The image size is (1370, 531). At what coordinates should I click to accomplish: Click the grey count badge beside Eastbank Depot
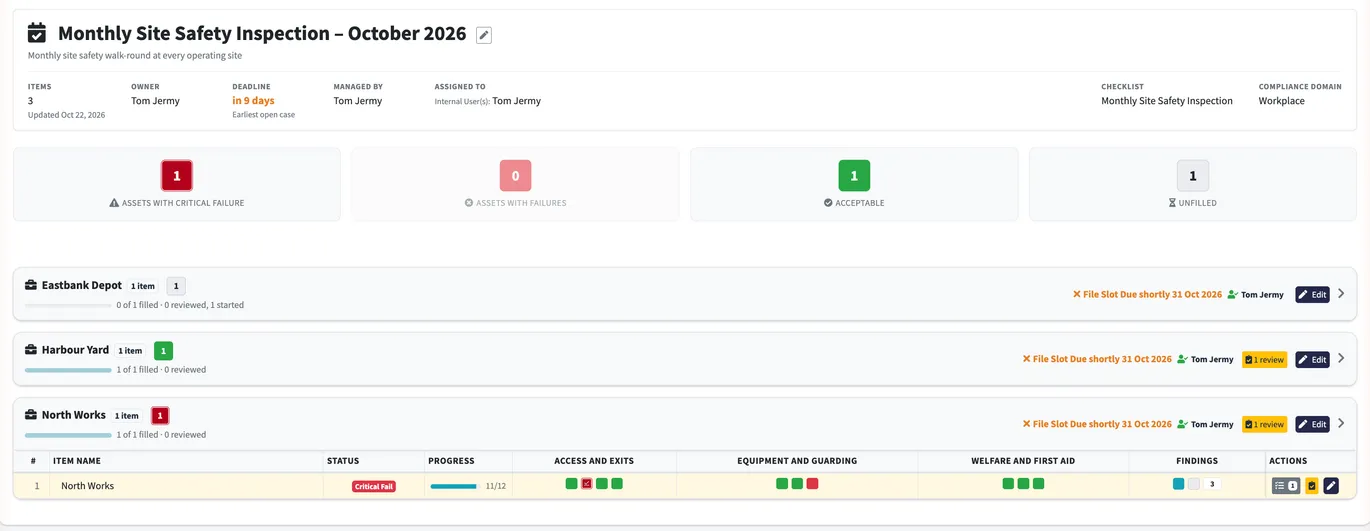pos(176,286)
